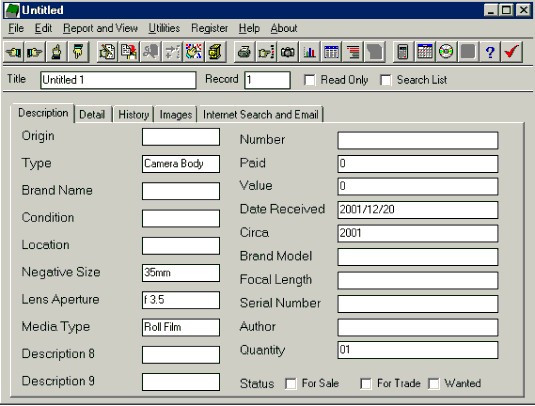Tick the Wanted status checkbox
Image resolution: width=535 pixels, height=406 pixels.
pos(434,383)
